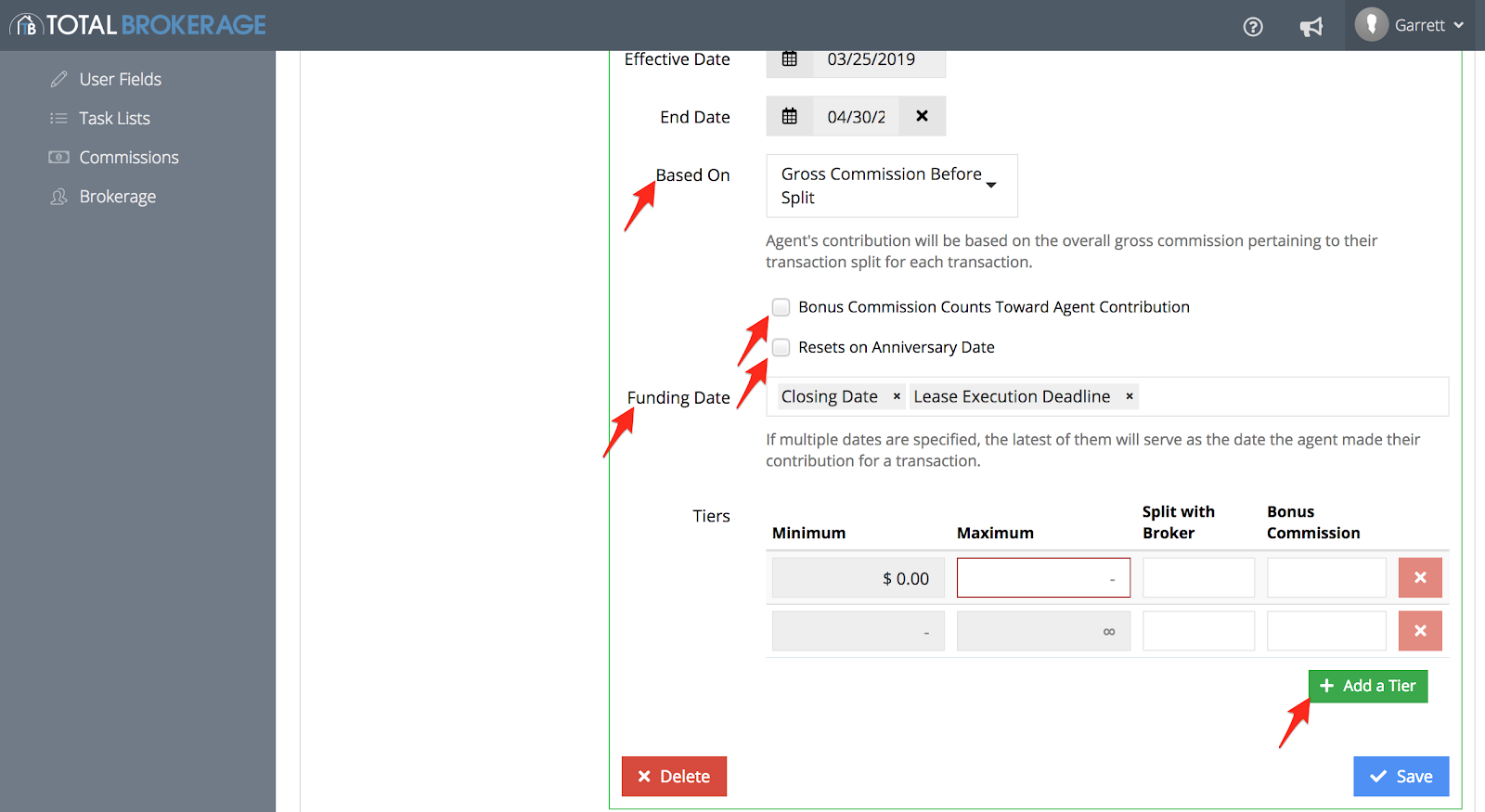Screen dimensions: 1485x812
Task: Open Commissions in the sidebar
Action: tap(129, 158)
